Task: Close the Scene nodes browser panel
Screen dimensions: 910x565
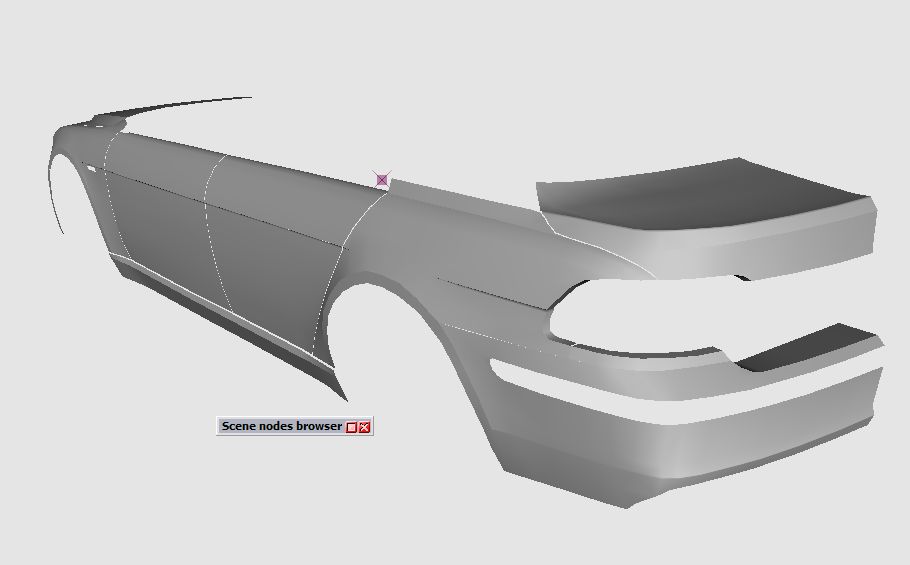Action: [x=364, y=427]
